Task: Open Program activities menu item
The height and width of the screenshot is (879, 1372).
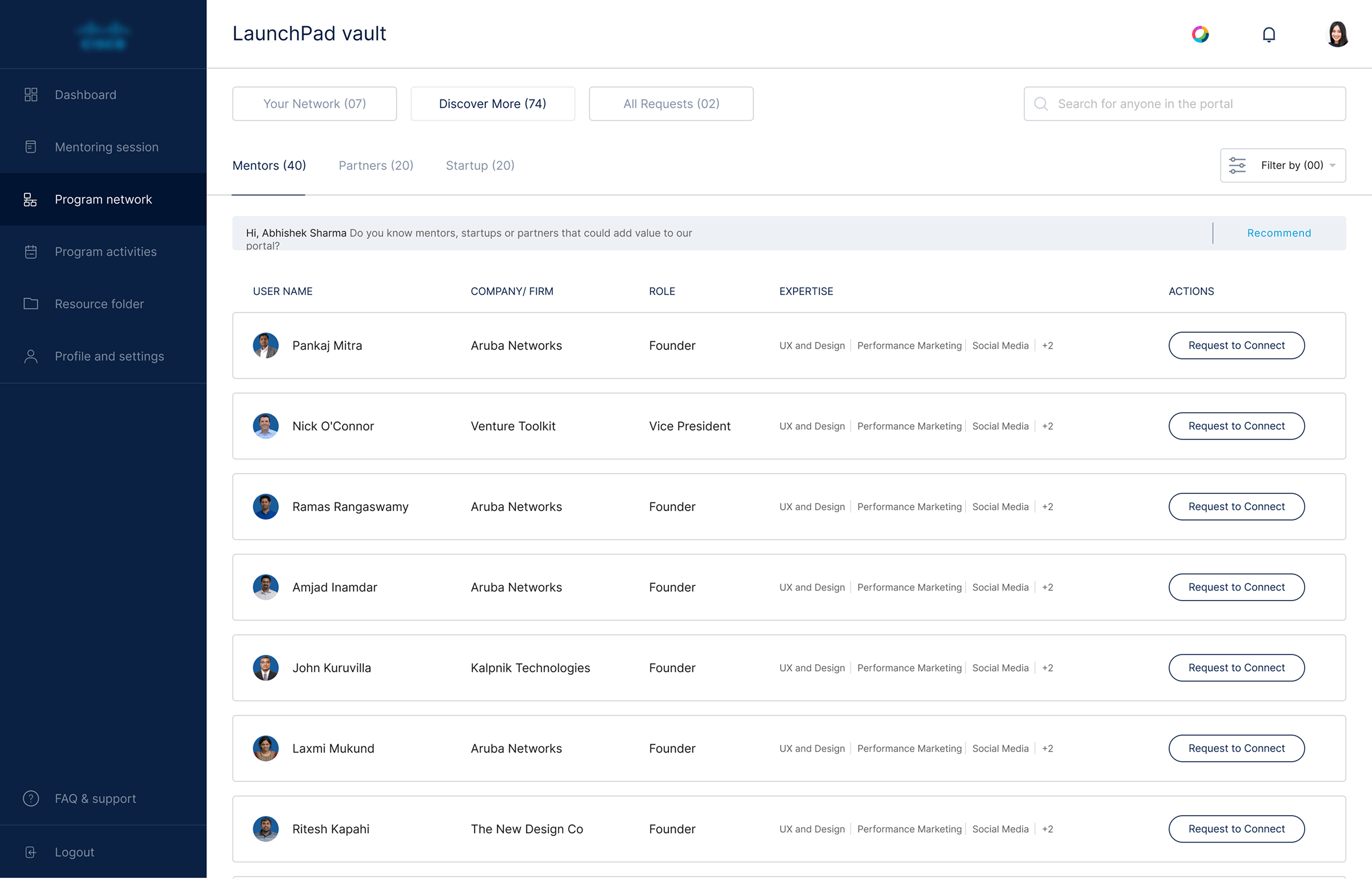Action: 103,251
